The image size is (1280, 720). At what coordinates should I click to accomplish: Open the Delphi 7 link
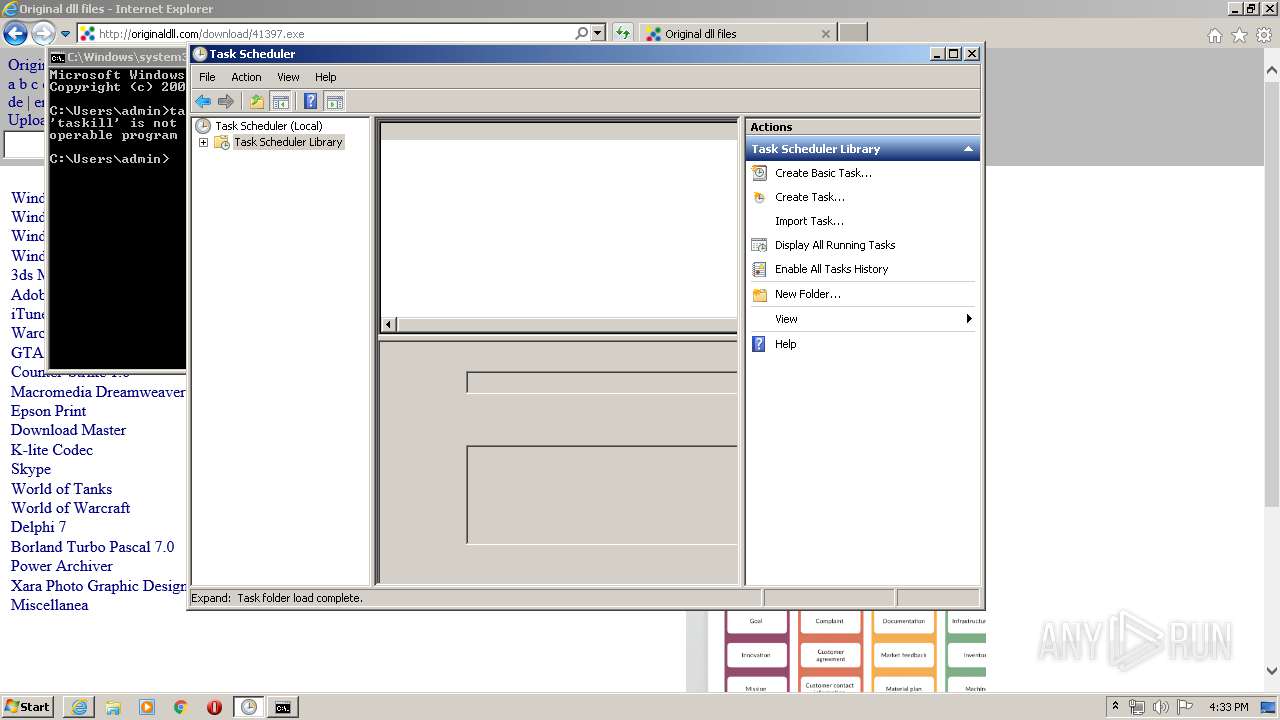point(38,527)
